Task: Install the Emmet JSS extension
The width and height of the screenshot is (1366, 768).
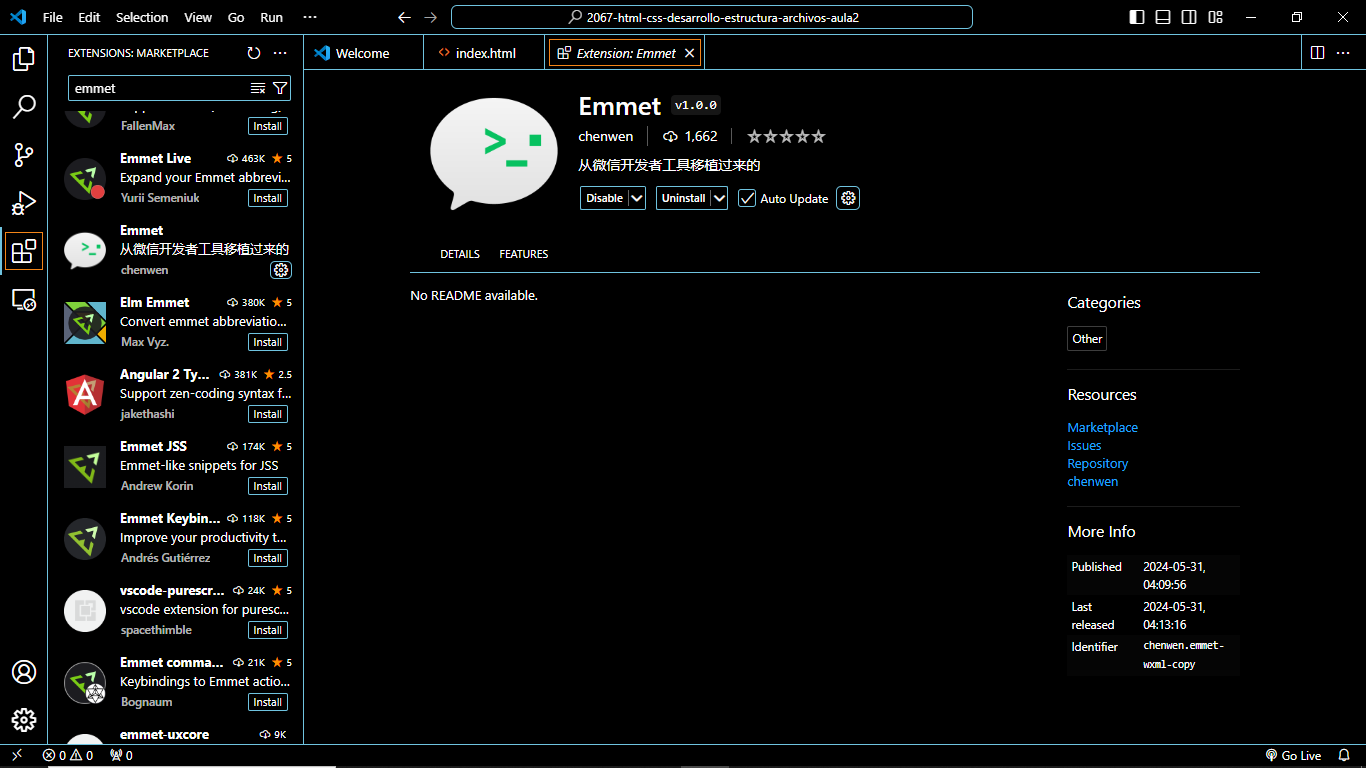Action: (268, 486)
